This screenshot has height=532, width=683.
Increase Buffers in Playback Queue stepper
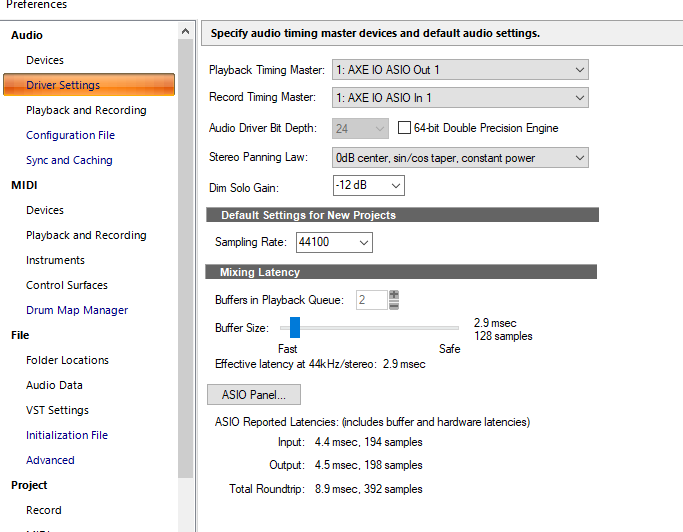click(x=394, y=295)
